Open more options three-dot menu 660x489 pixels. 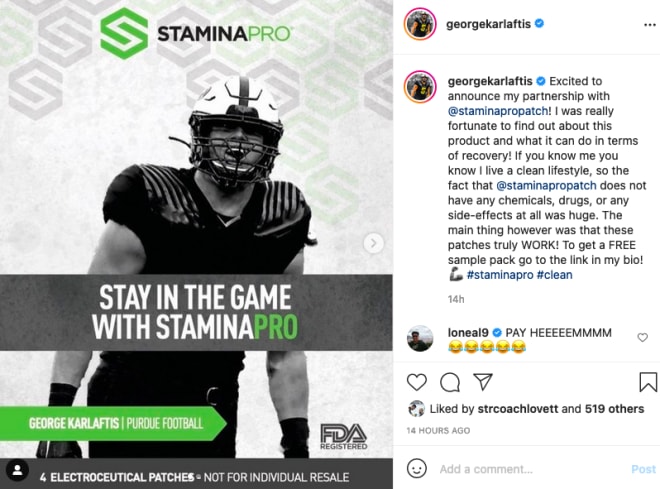(649, 25)
